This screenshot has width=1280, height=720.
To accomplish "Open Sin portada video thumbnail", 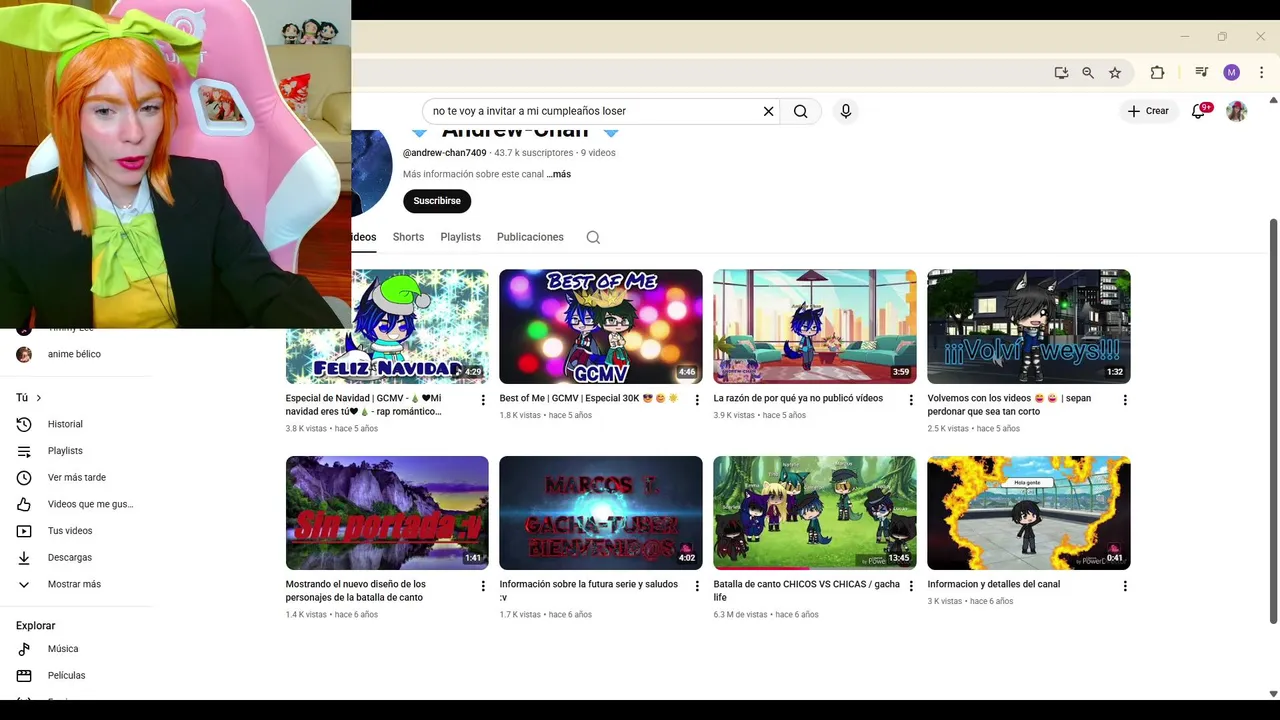I will coord(387,513).
